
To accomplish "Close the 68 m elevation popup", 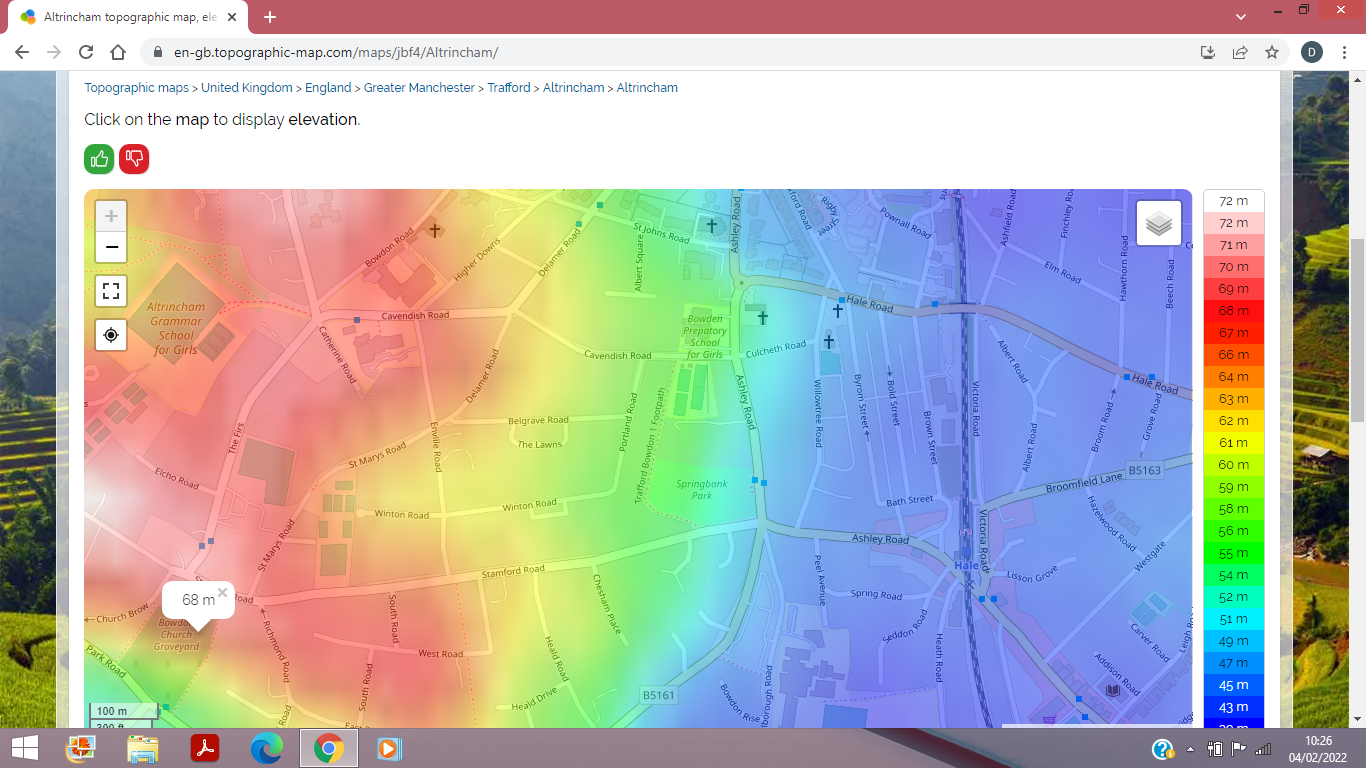I will (x=222, y=592).
